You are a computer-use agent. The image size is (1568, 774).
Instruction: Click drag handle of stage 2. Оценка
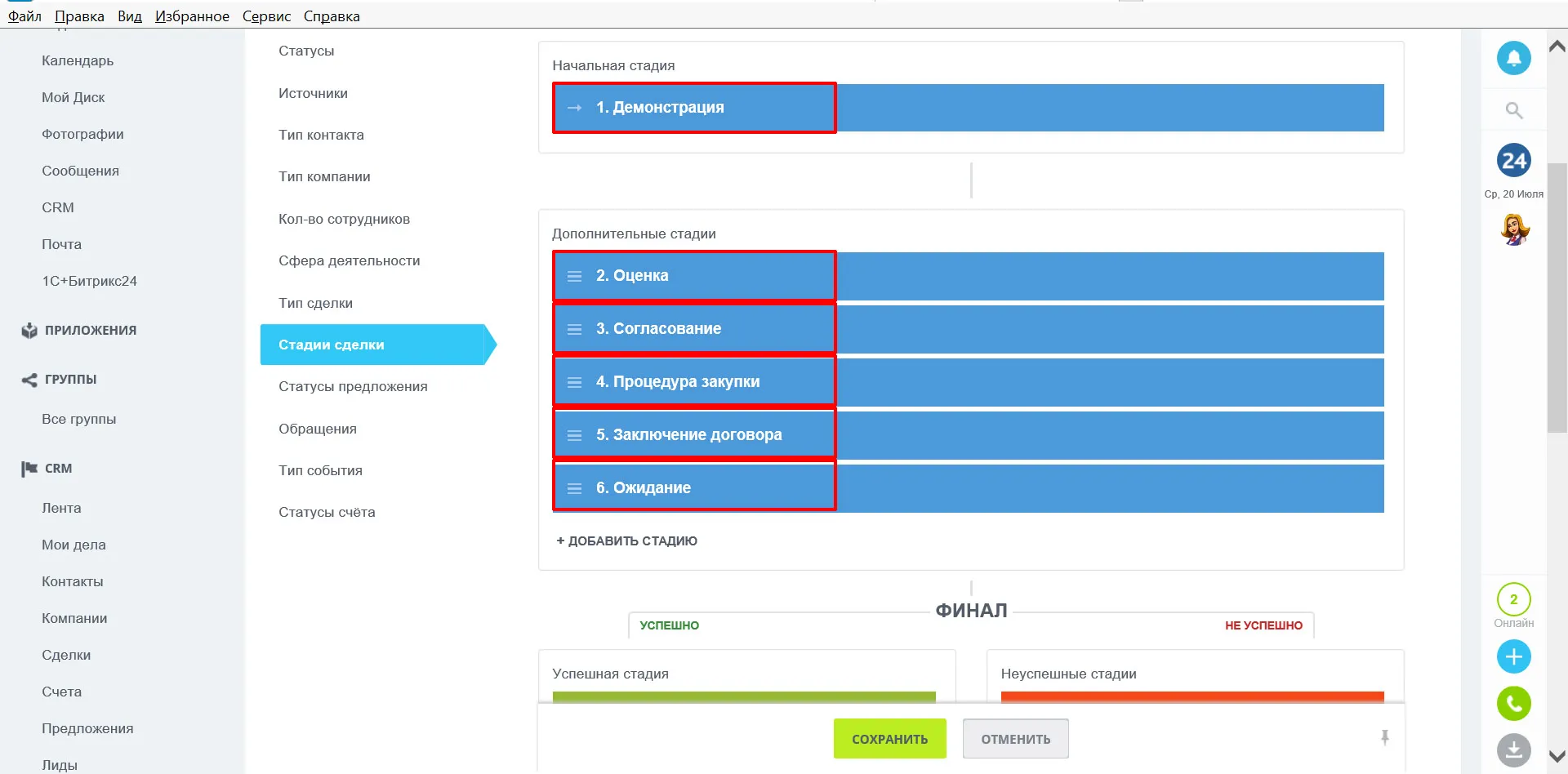tap(575, 277)
